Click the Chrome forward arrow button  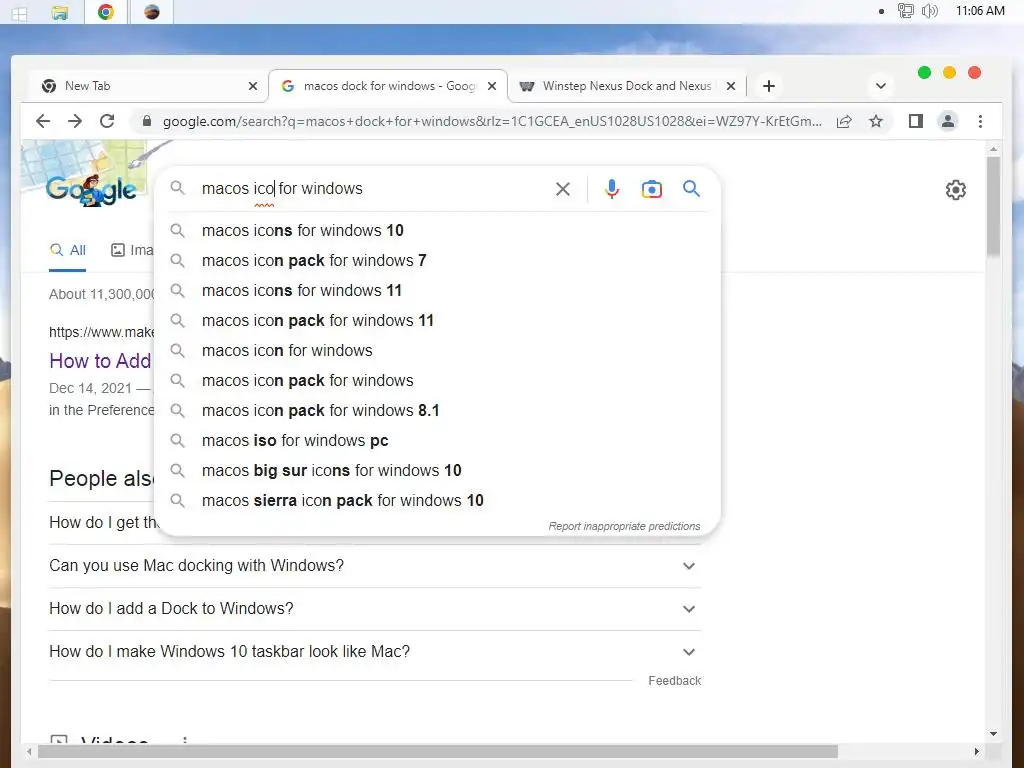coord(75,121)
